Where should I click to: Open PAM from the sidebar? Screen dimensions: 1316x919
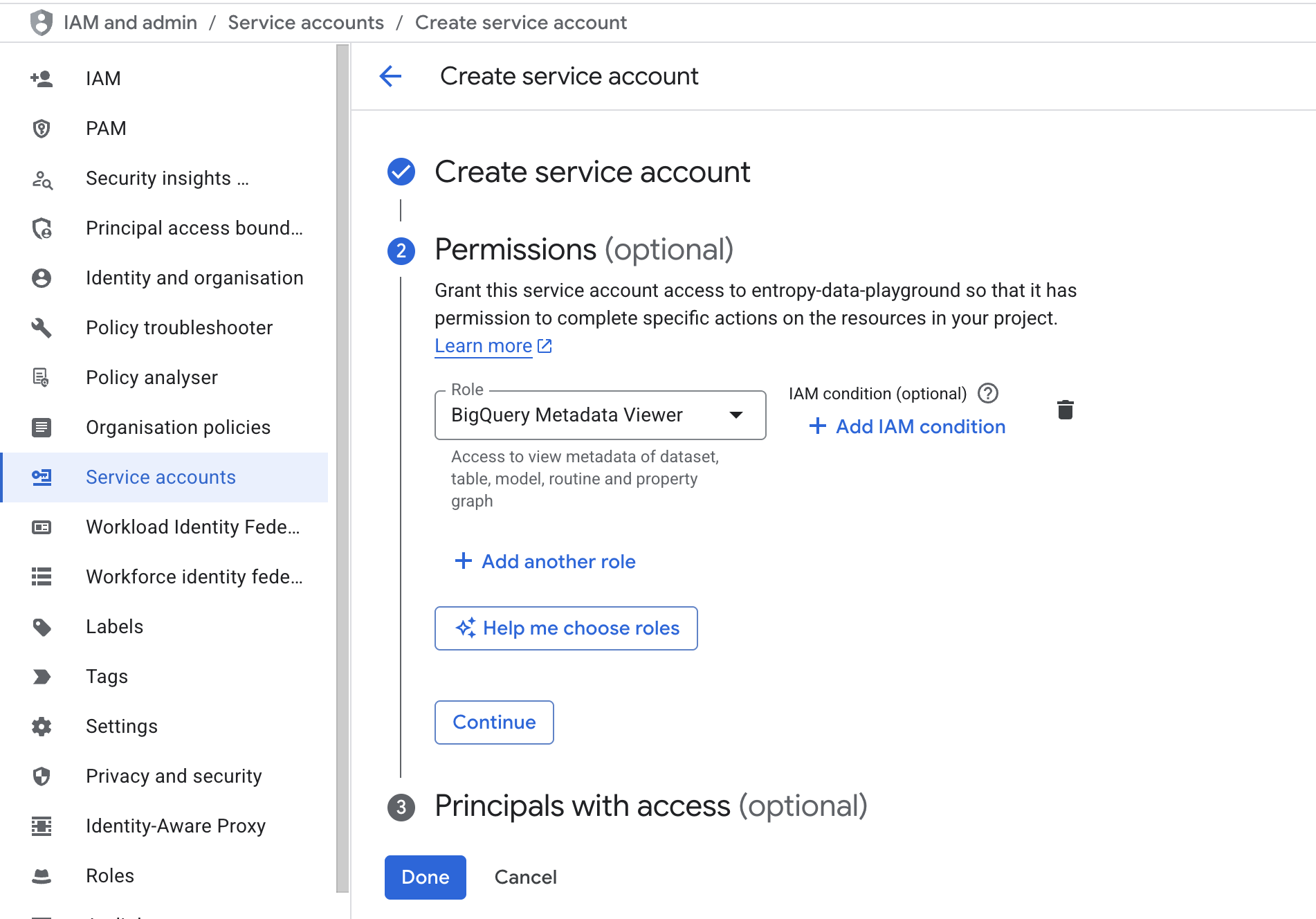point(106,128)
